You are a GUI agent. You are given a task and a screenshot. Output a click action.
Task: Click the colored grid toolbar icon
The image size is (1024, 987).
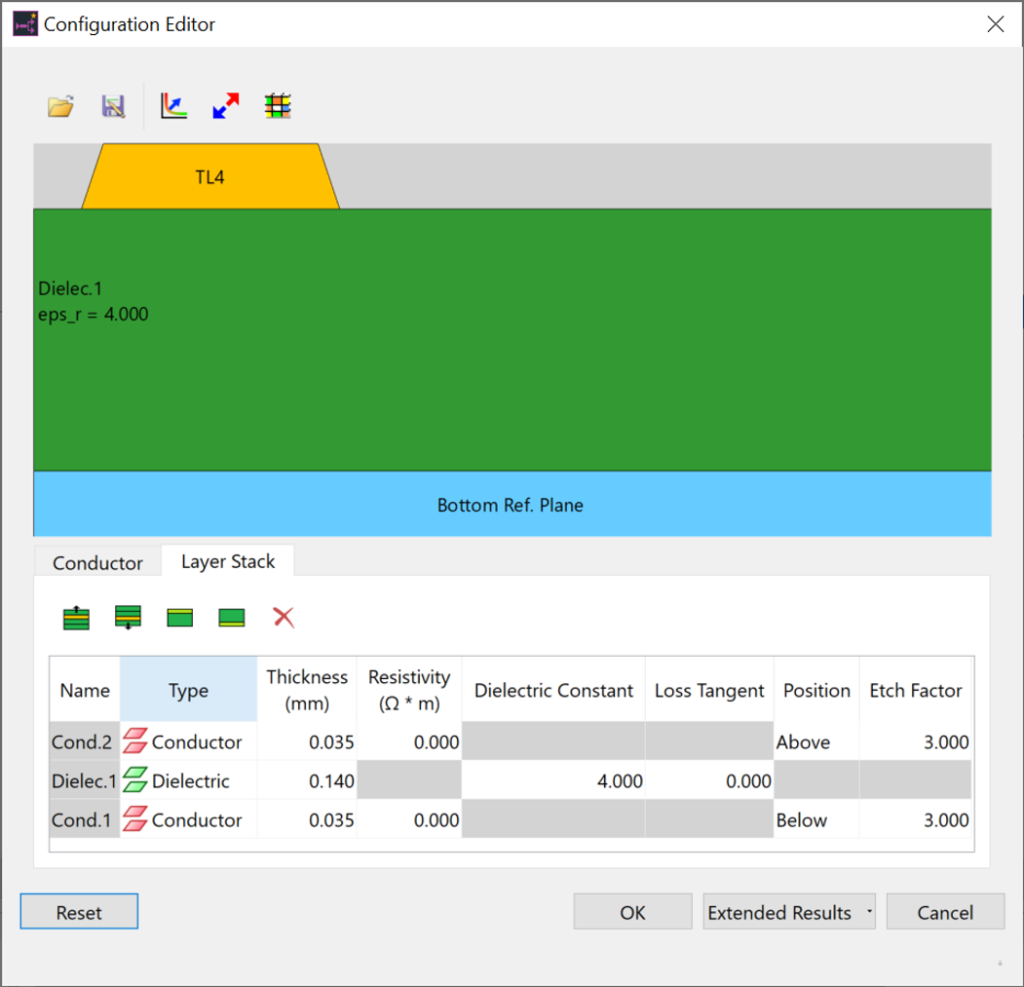pyautogui.click(x=278, y=106)
